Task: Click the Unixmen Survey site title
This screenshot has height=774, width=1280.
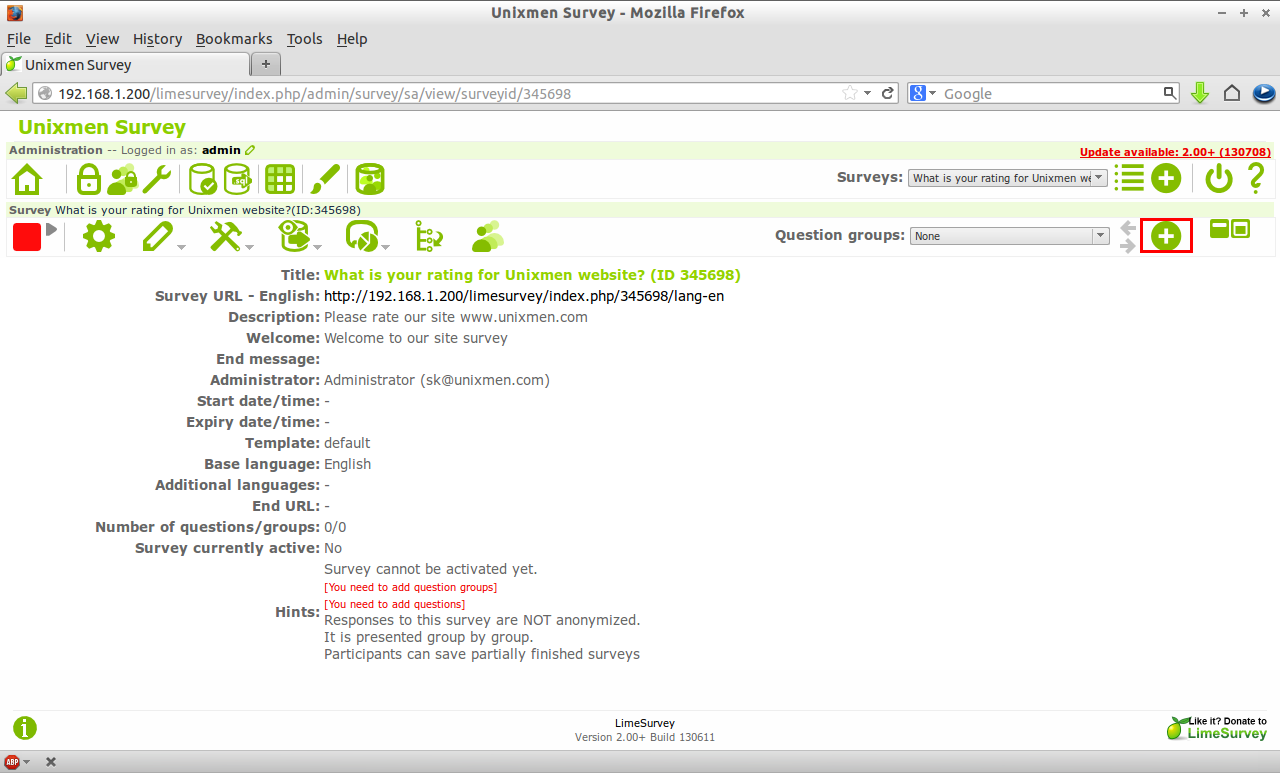Action: coord(102,127)
